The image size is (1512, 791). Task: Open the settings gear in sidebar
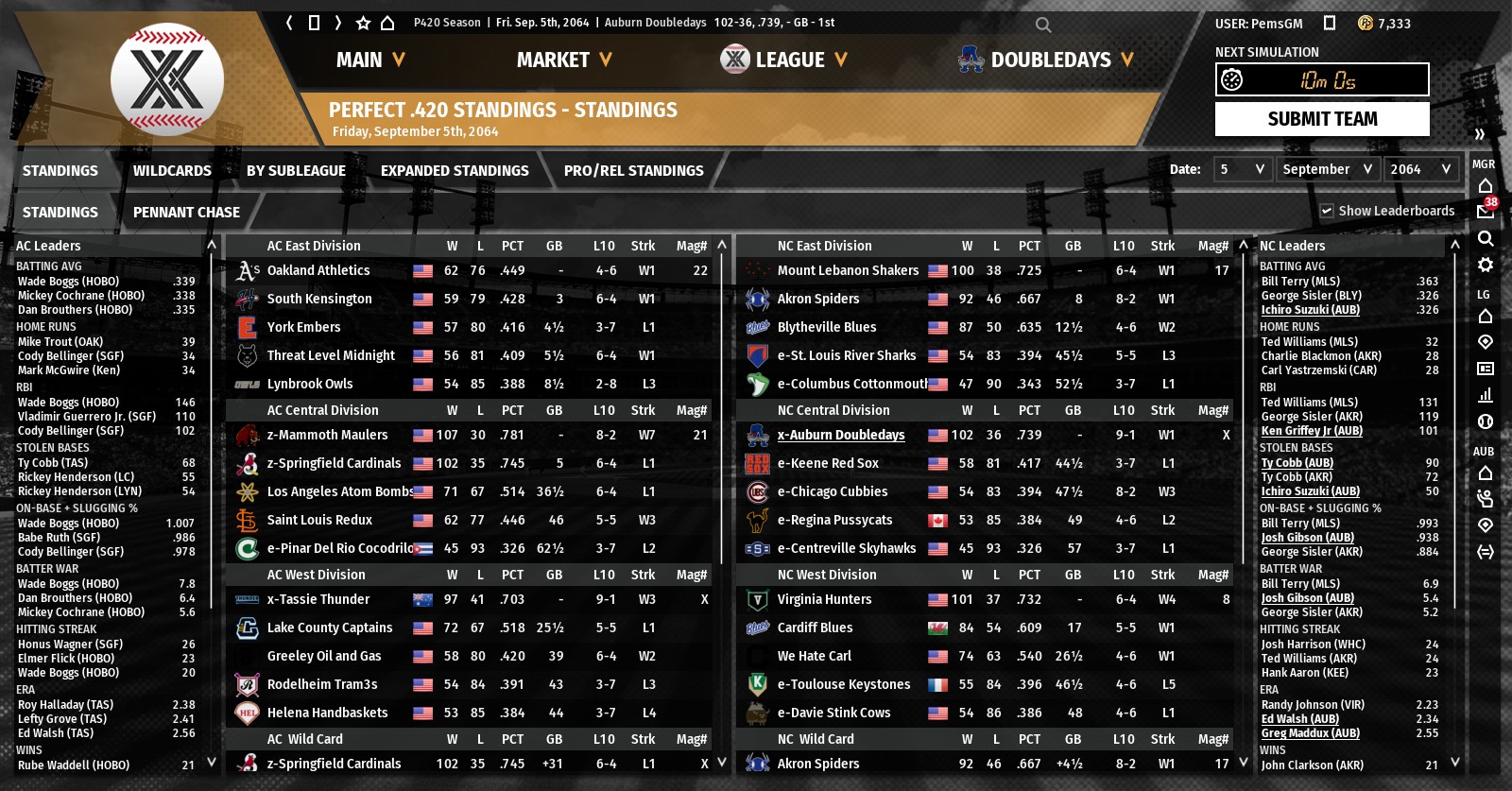click(1485, 265)
